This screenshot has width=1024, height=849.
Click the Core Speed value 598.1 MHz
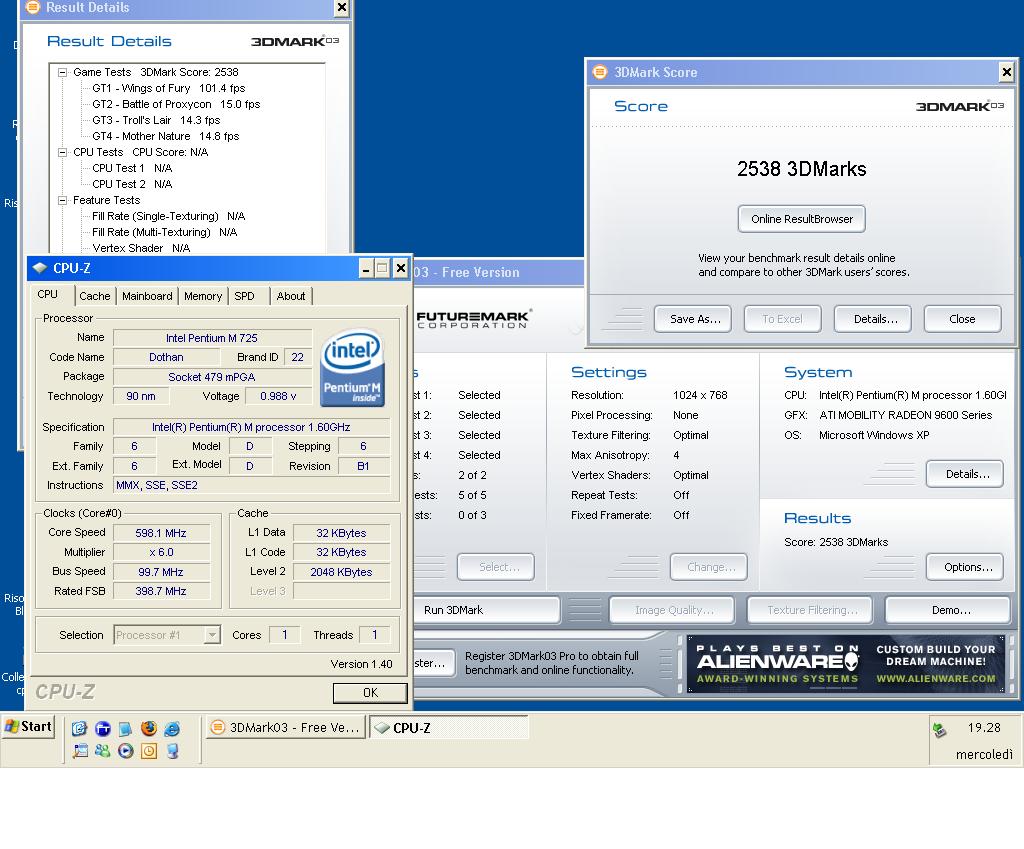coord(161,533)
